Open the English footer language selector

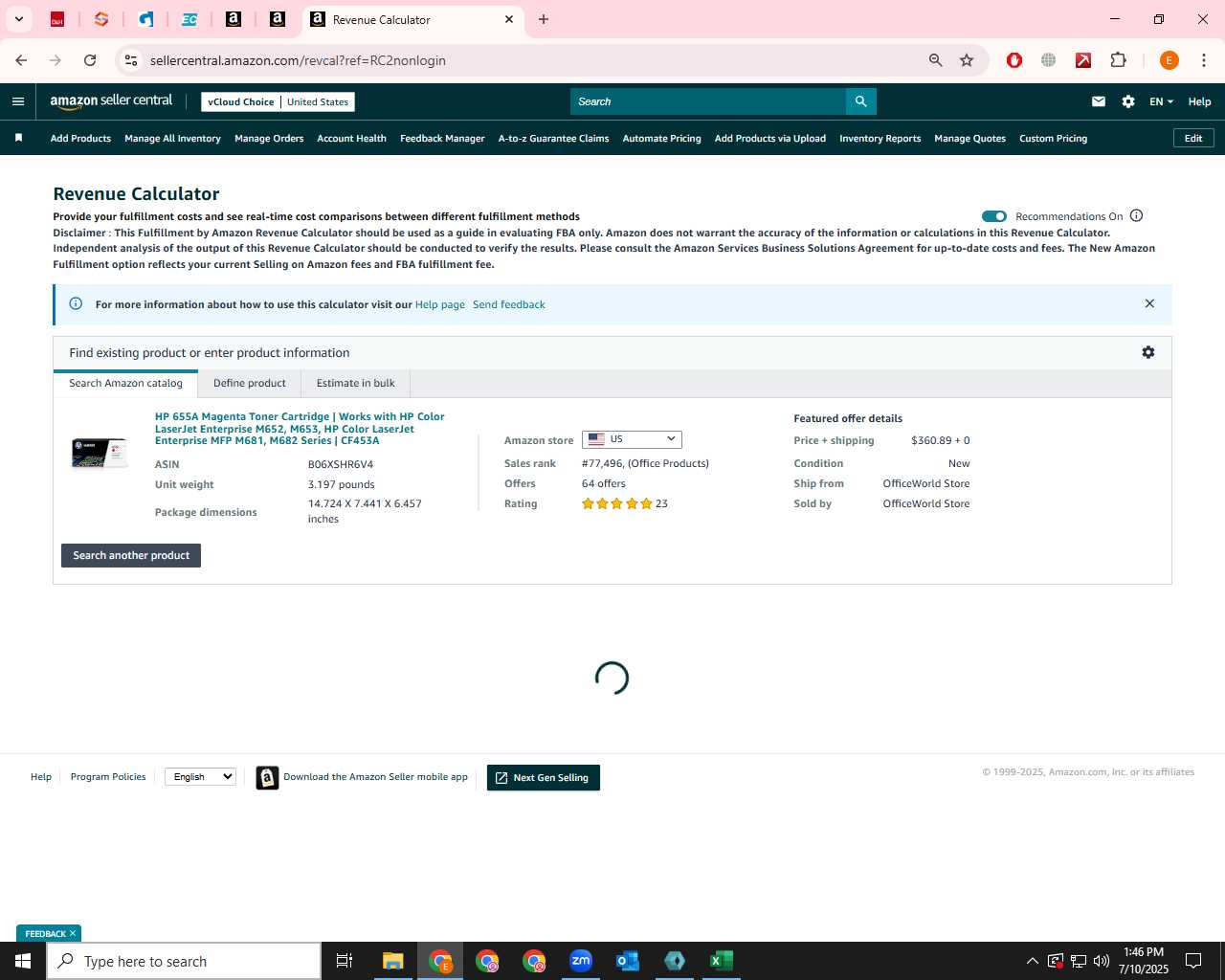point(200,777)
